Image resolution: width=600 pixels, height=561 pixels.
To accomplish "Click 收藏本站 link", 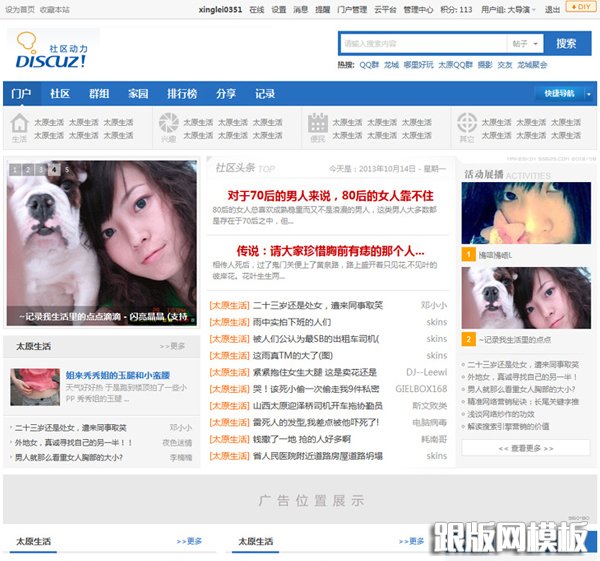I will click(x=55, y=10).
